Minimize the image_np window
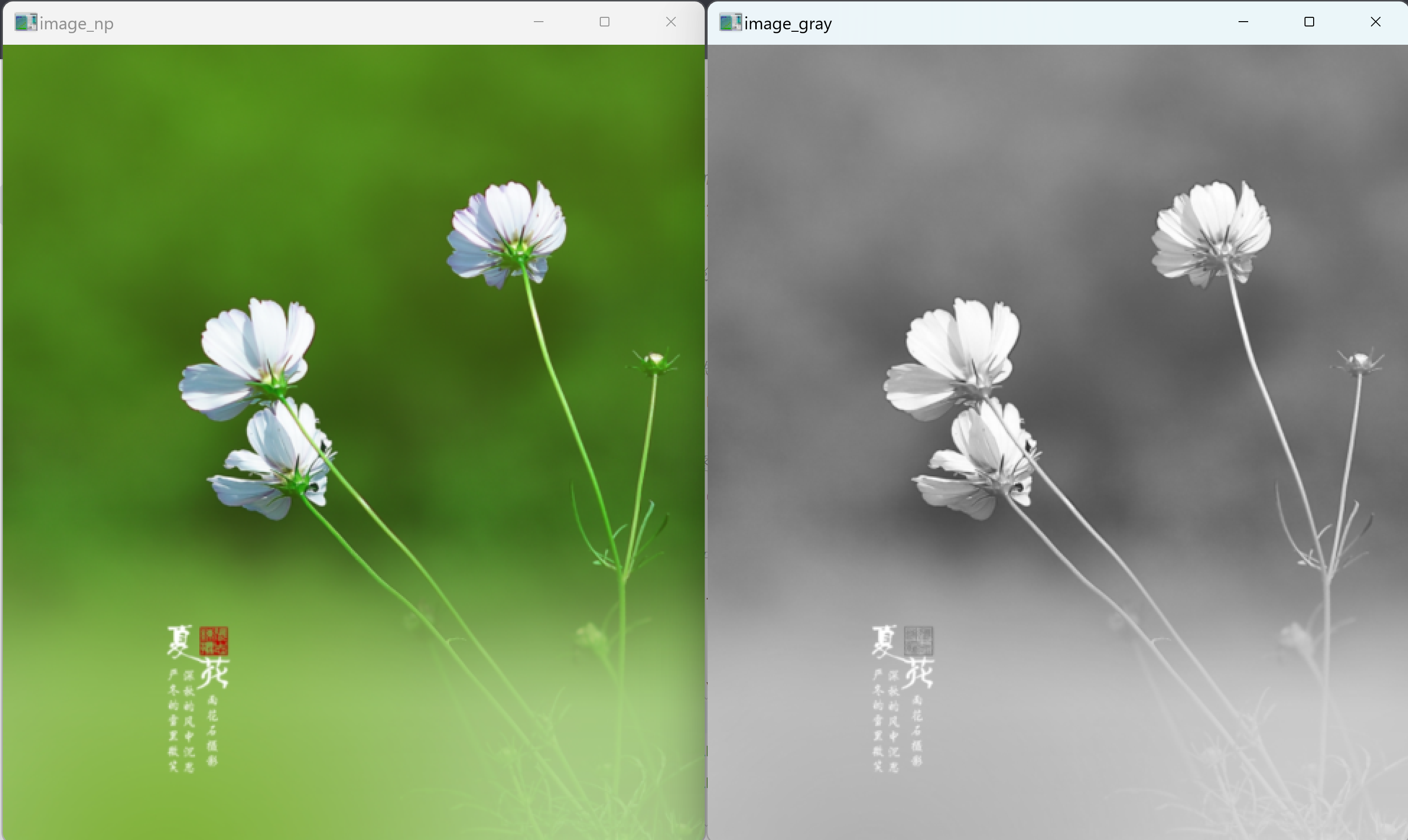 tap(538, 22)
